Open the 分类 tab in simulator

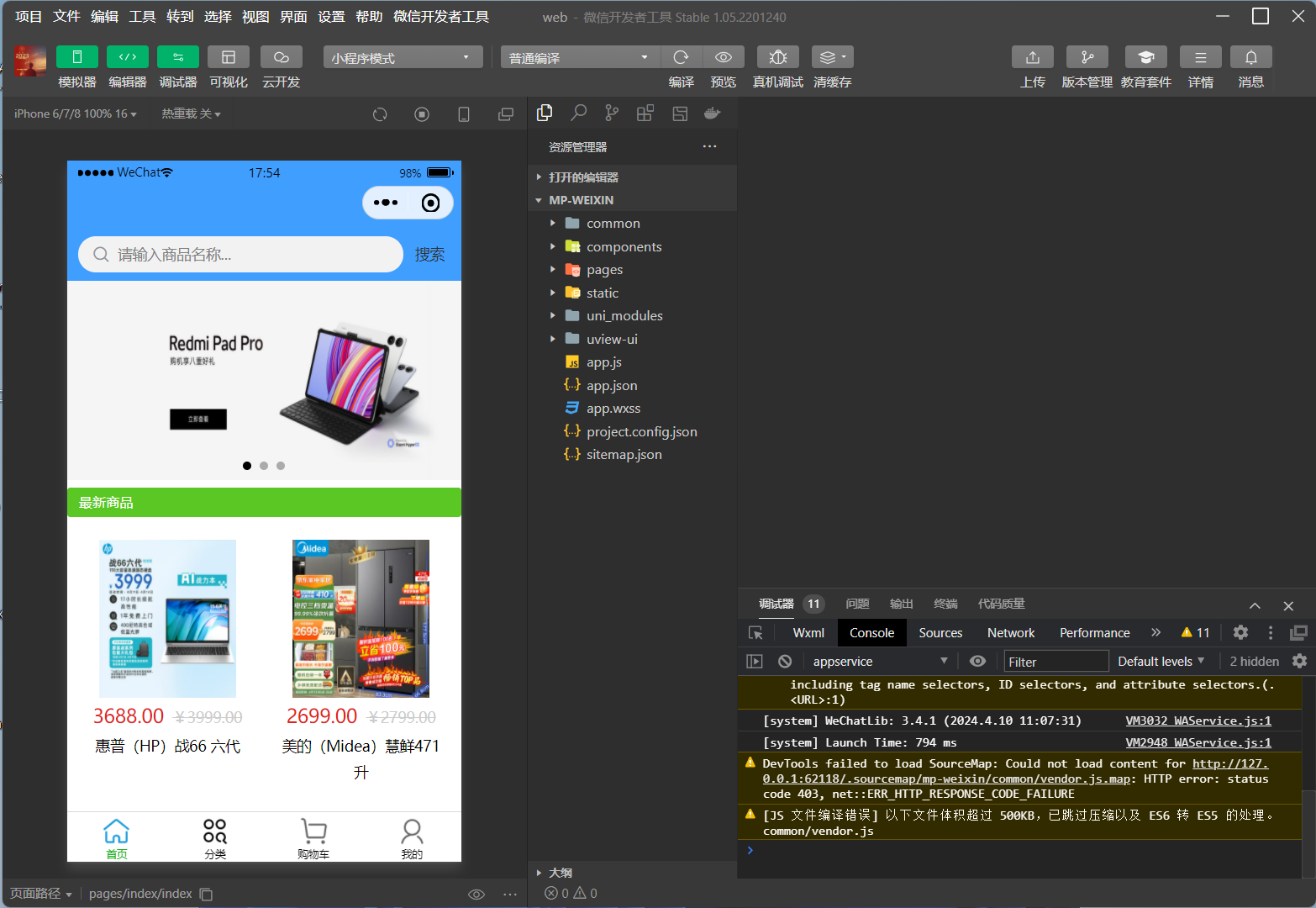[215, 838]
